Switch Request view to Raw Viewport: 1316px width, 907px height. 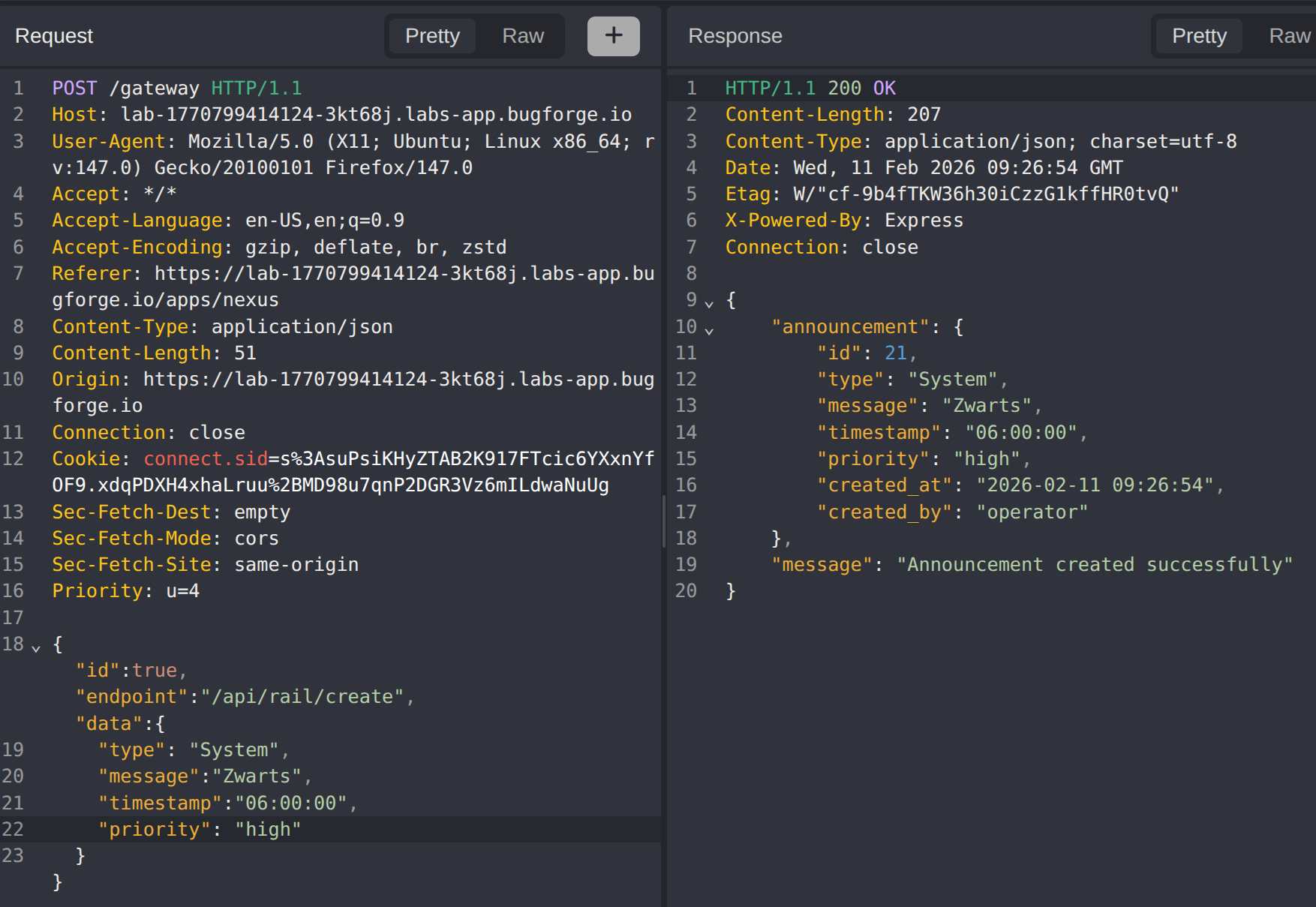(522, 36)
